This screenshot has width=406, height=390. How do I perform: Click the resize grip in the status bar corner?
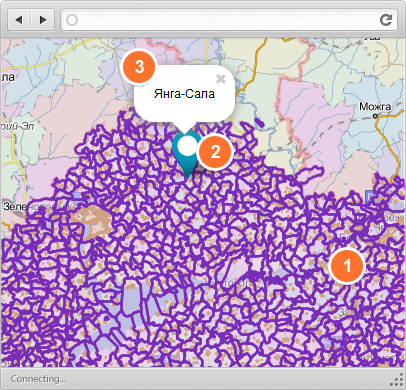point(396,380)
